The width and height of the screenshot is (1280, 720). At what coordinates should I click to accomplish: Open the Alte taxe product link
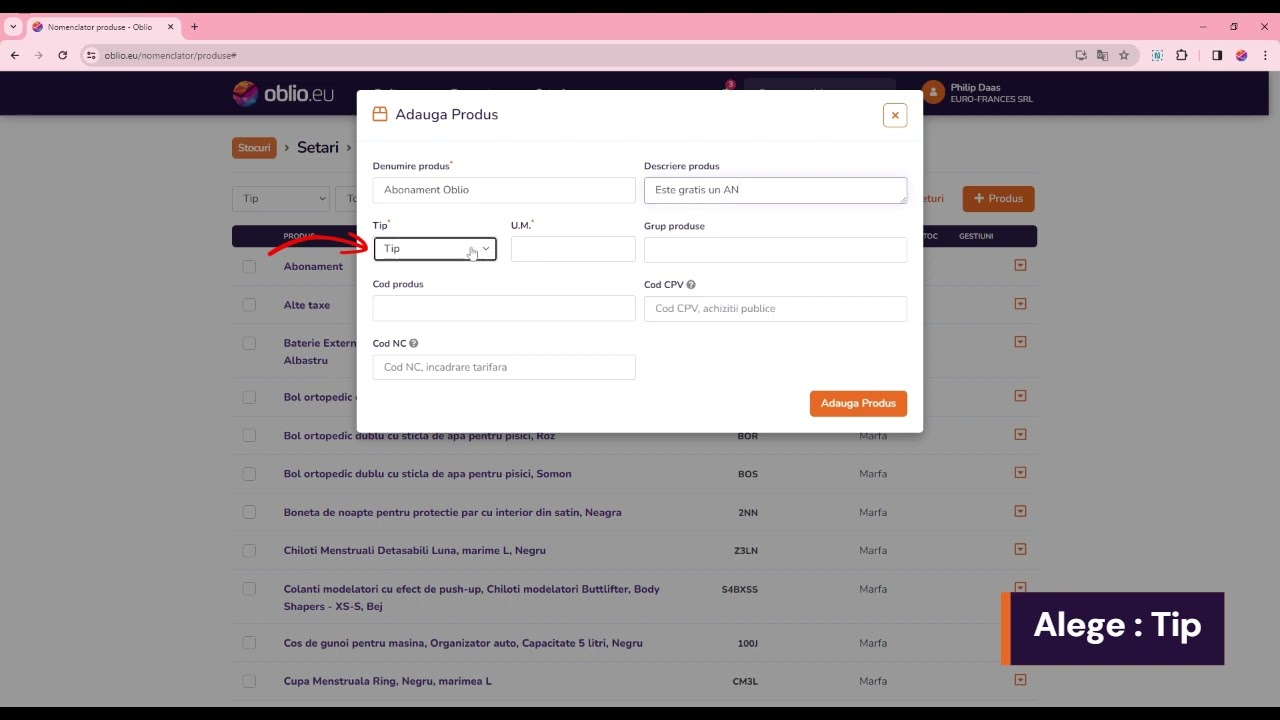click(306, 305)
